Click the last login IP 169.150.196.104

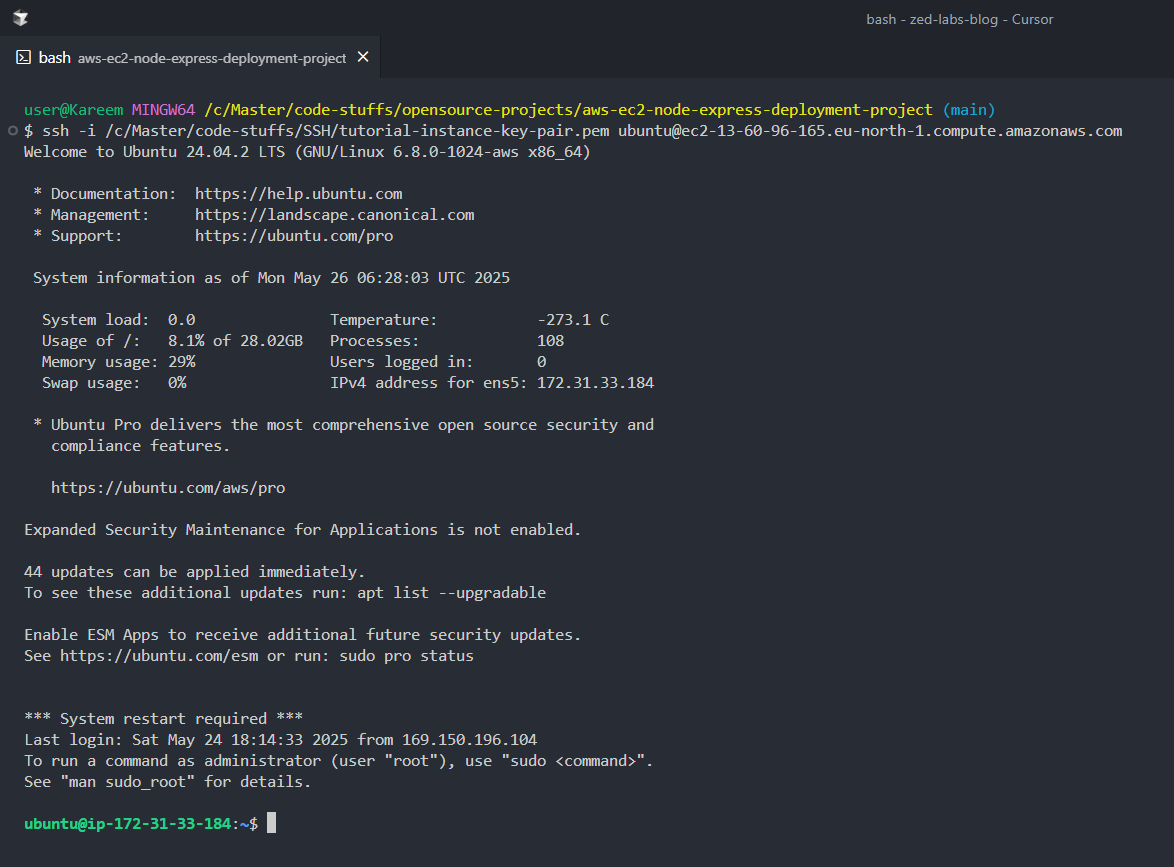(469, 740)
